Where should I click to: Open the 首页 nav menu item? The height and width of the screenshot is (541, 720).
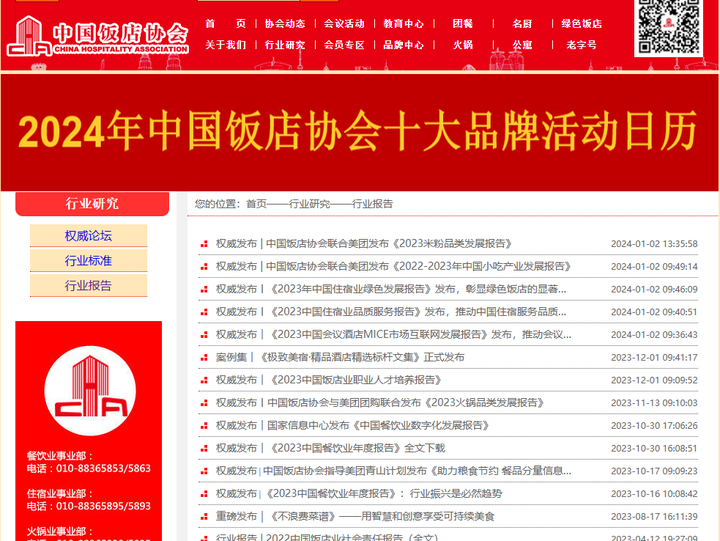point(225,23)
